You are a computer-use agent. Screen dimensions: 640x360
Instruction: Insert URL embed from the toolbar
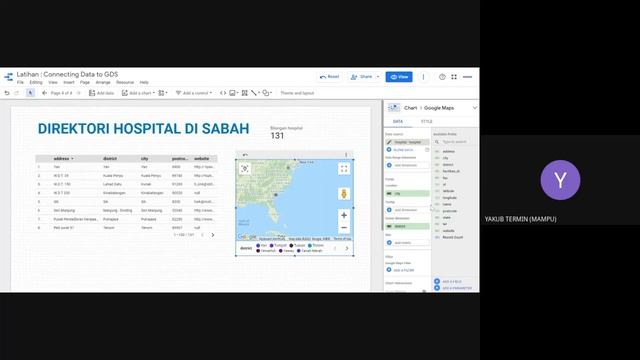(x=223, y=93)
